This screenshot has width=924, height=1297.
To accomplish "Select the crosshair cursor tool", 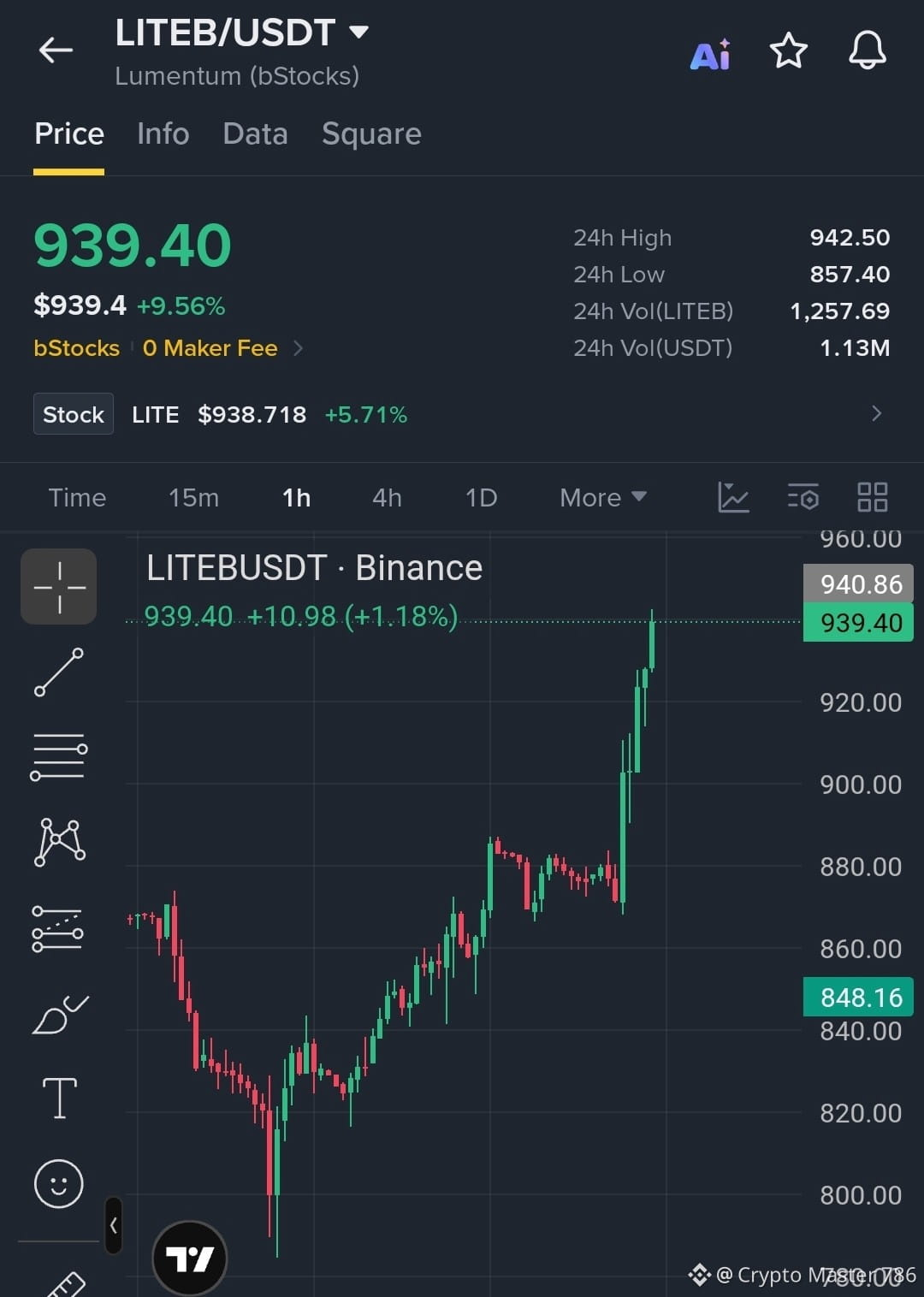I will pos(59,587).
